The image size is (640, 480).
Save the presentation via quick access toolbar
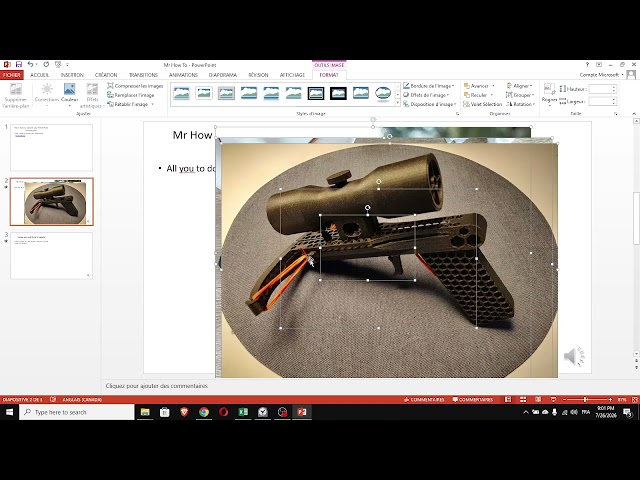[19, 64]
